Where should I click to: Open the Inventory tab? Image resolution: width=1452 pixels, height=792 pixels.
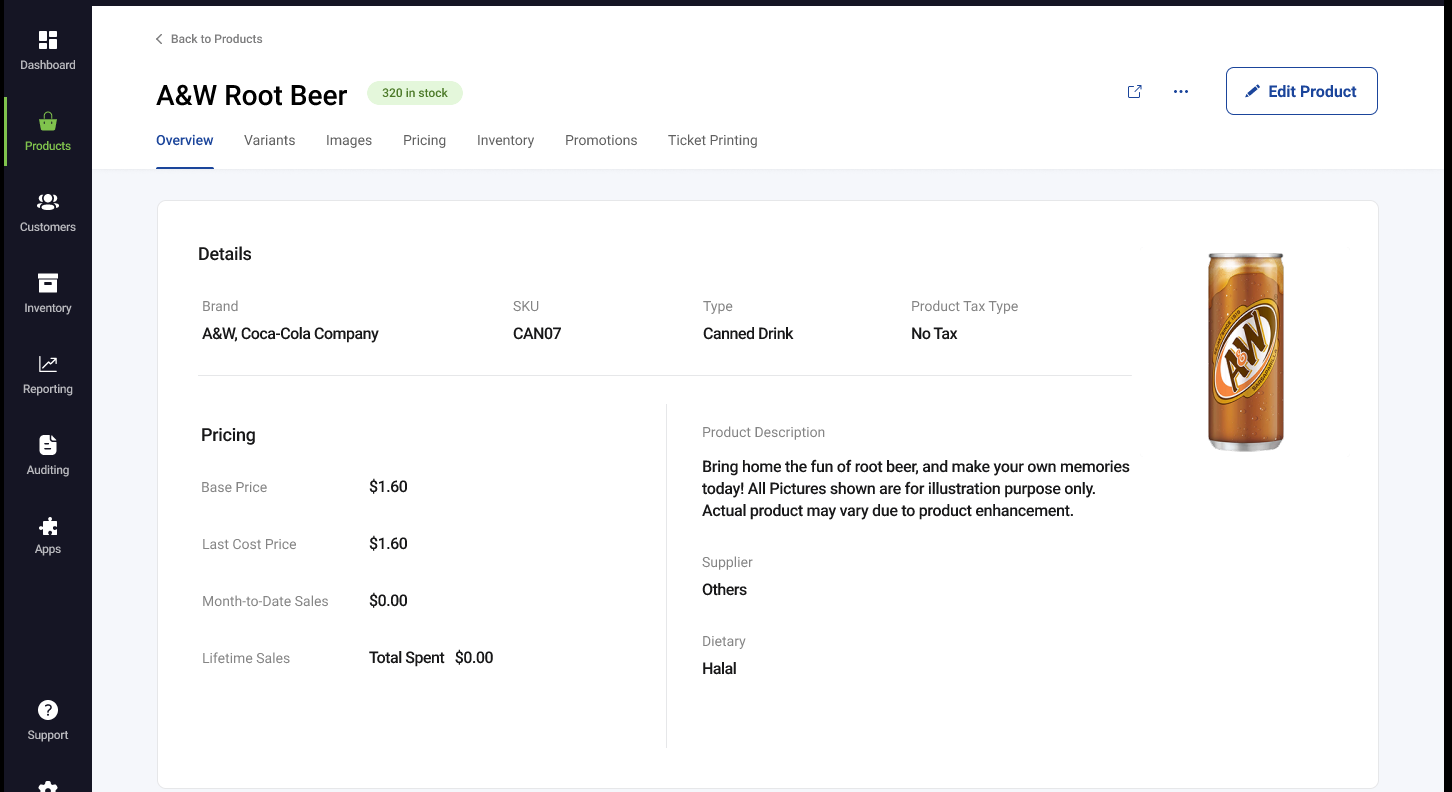(x=505, y=140)
